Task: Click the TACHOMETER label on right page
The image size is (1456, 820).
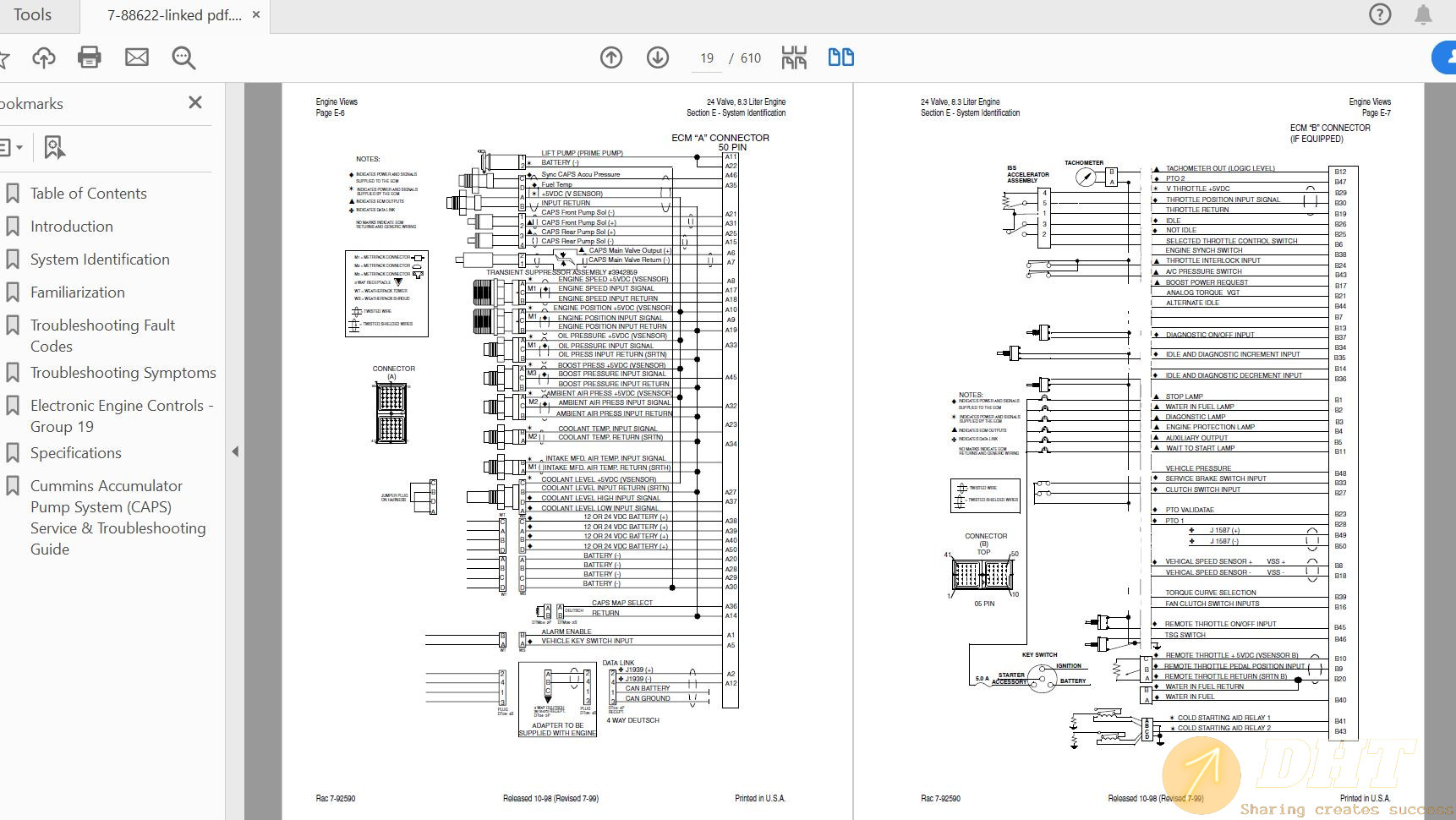Action: (x=1084, y=163)
